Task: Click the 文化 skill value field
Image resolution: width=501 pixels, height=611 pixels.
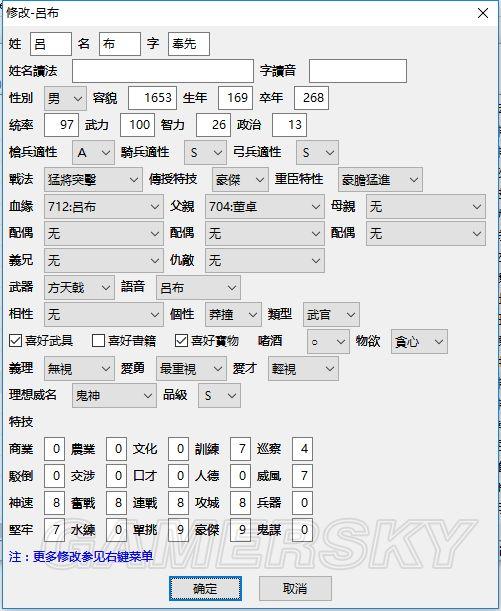Action: (178, 449)
